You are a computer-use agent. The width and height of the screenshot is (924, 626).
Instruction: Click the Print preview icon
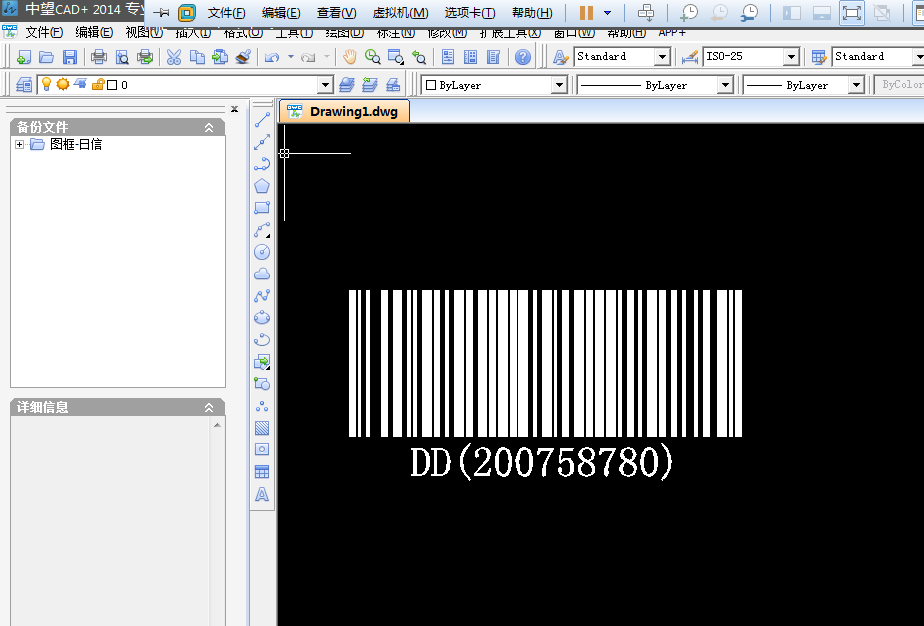click(122, 57)
